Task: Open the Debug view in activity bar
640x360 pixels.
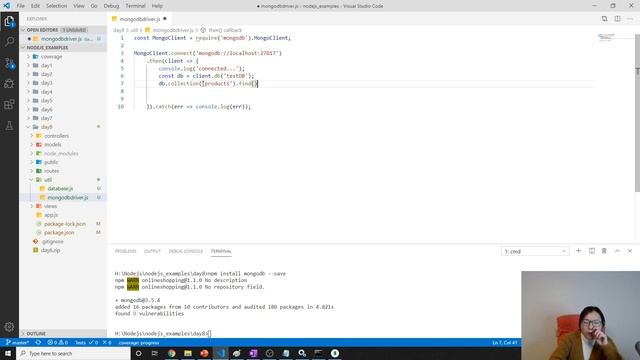Action: pyautogui.click(x=9, y=84)
